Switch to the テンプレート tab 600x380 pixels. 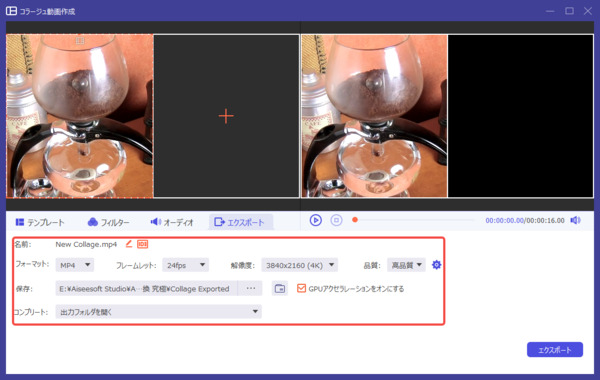[40, 222]
